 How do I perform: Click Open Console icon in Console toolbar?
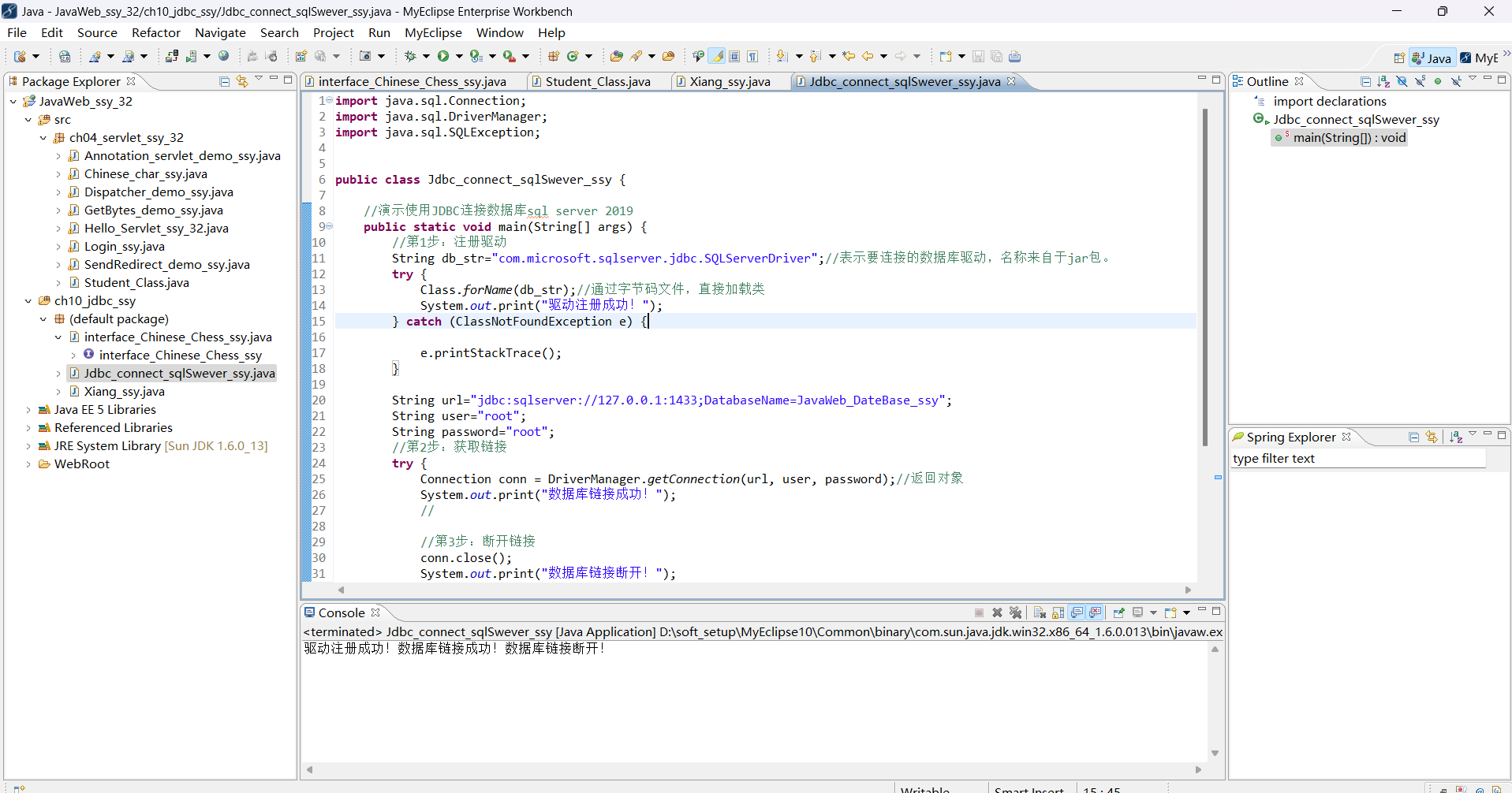pos(1170,612)
